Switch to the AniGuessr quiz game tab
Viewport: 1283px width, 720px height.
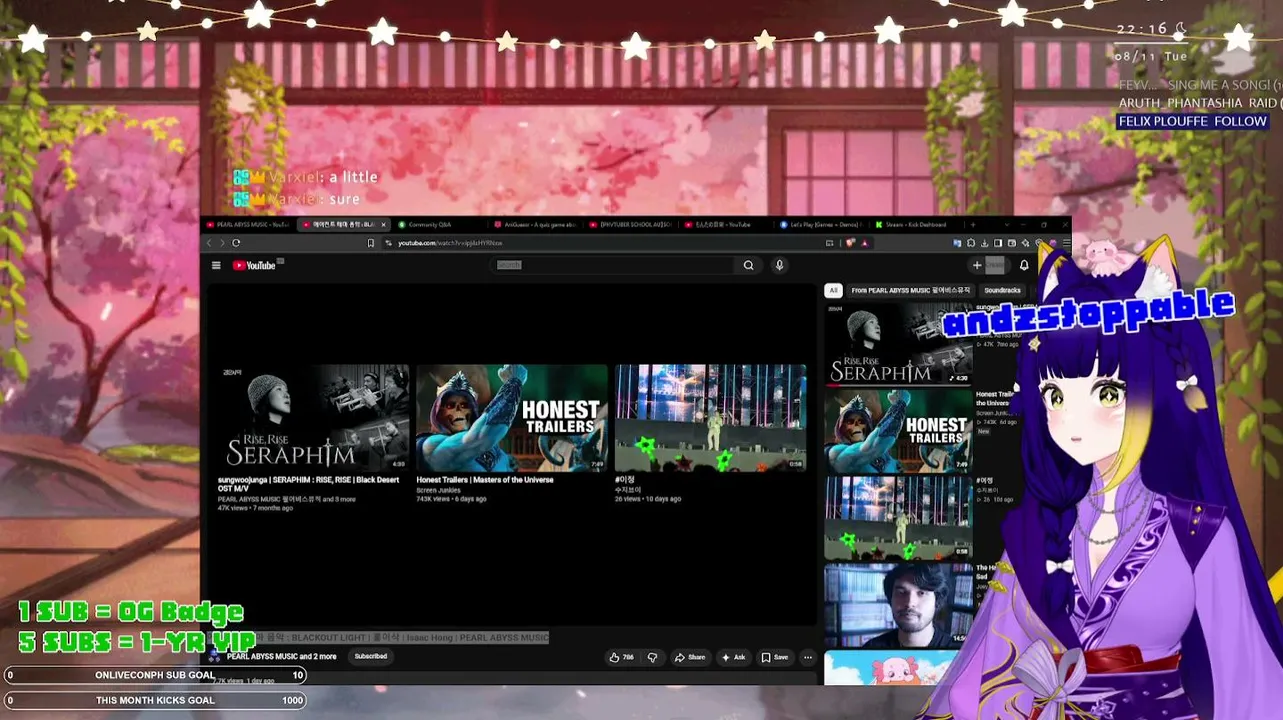pos(534,225)
